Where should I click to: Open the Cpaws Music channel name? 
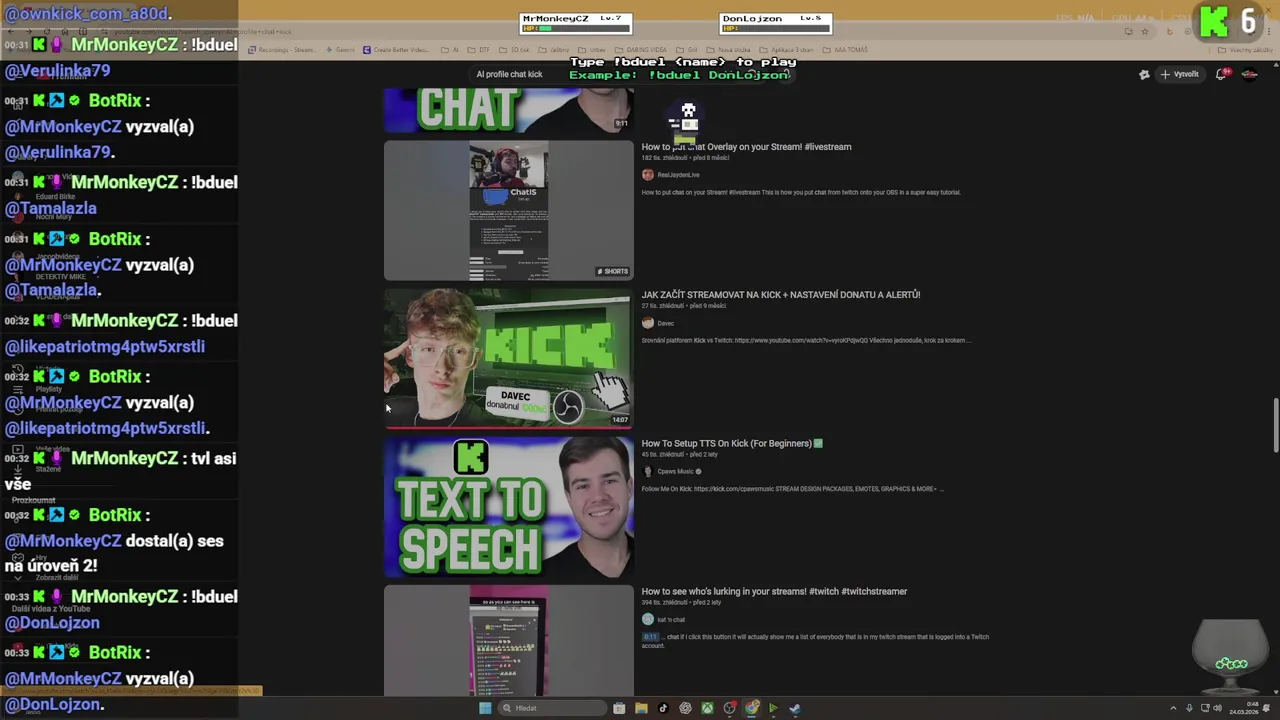(676, 471)
